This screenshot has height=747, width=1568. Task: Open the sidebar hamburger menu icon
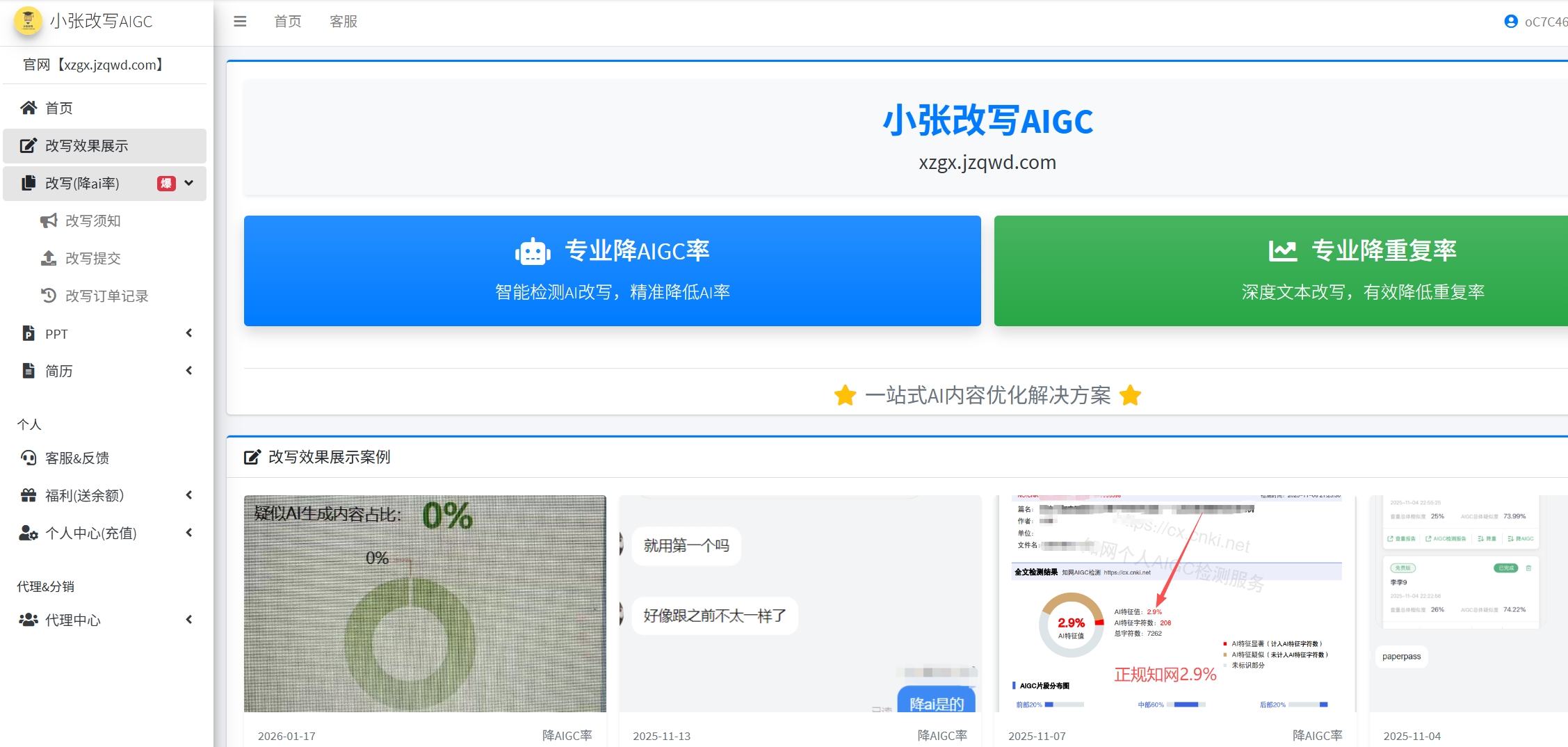(x=239, y=21)
